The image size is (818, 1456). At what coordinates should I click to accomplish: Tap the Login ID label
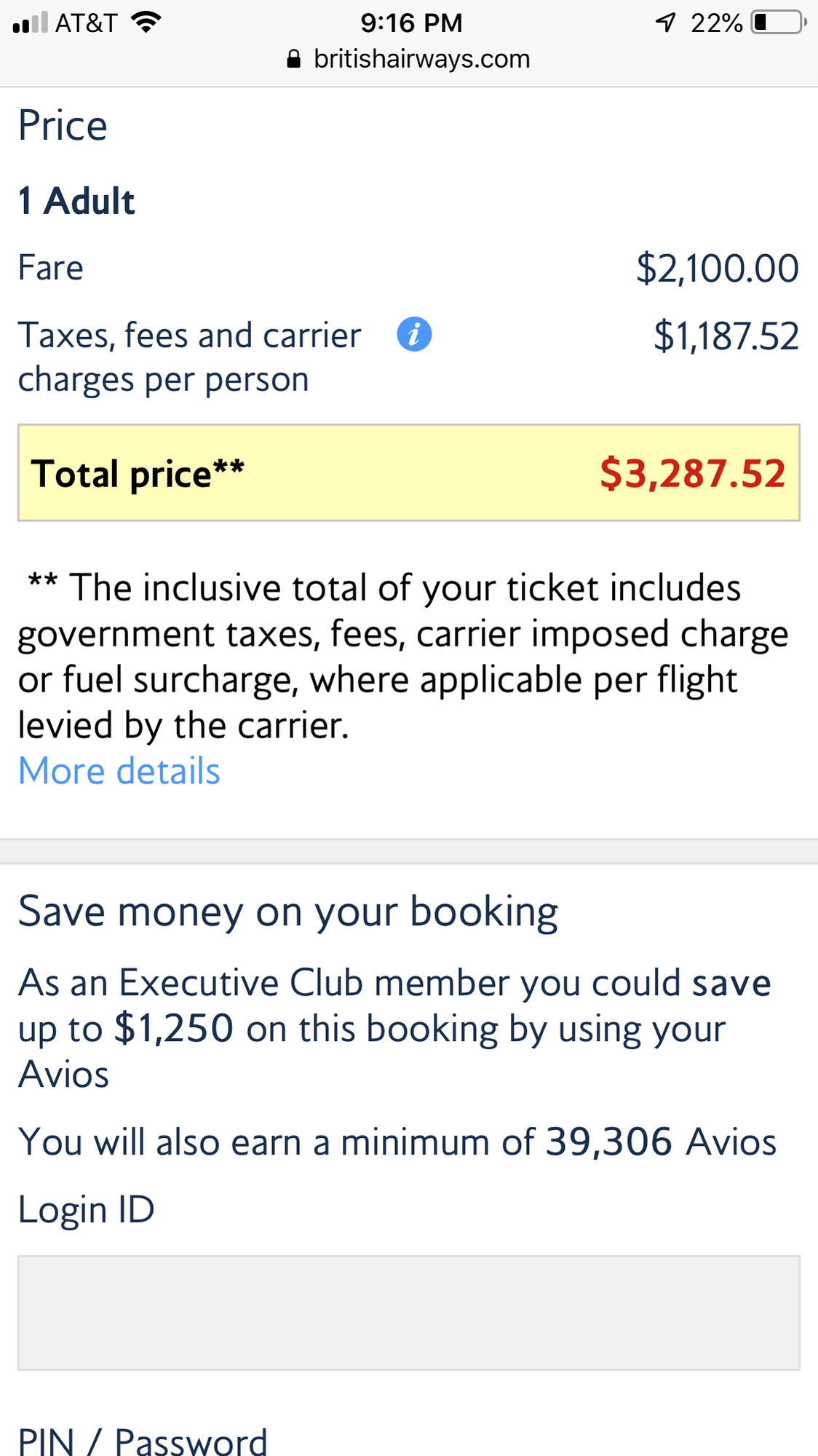coord(87,1210)
